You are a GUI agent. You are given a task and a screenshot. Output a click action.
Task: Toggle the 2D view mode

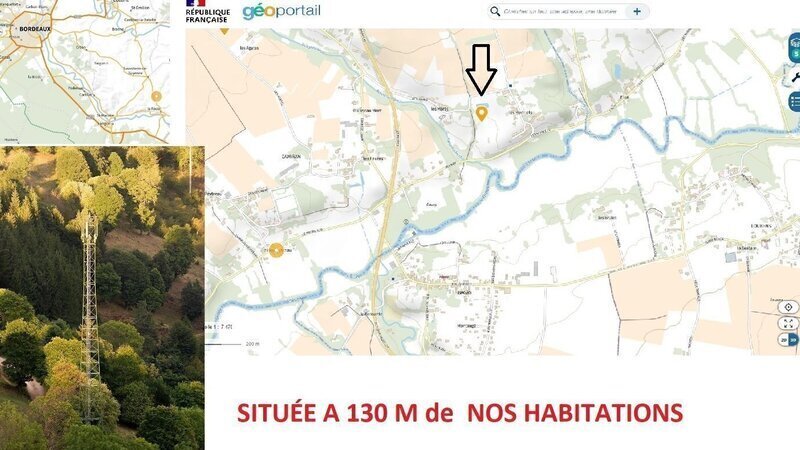pos(783,340)
